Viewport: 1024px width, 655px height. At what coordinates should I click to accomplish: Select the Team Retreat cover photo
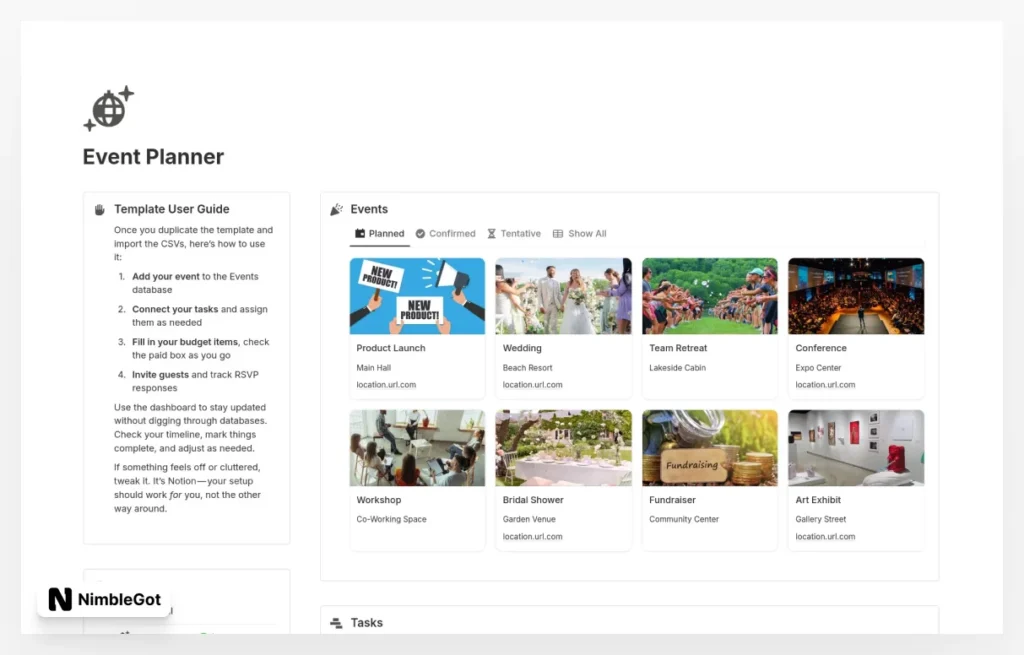click(x=710, y=296)
